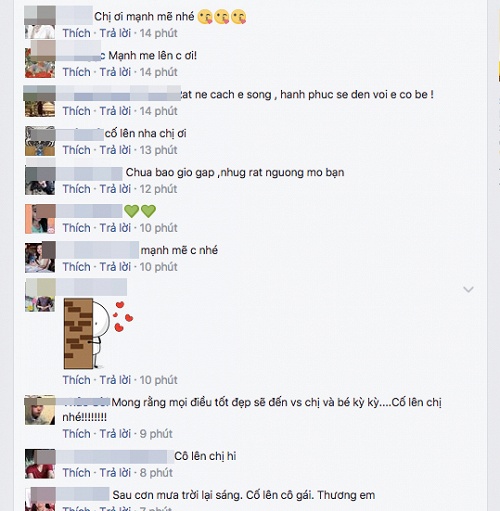Open the comment options chevron beside sticker comment
Screen dimensions: 500x511
468,289
